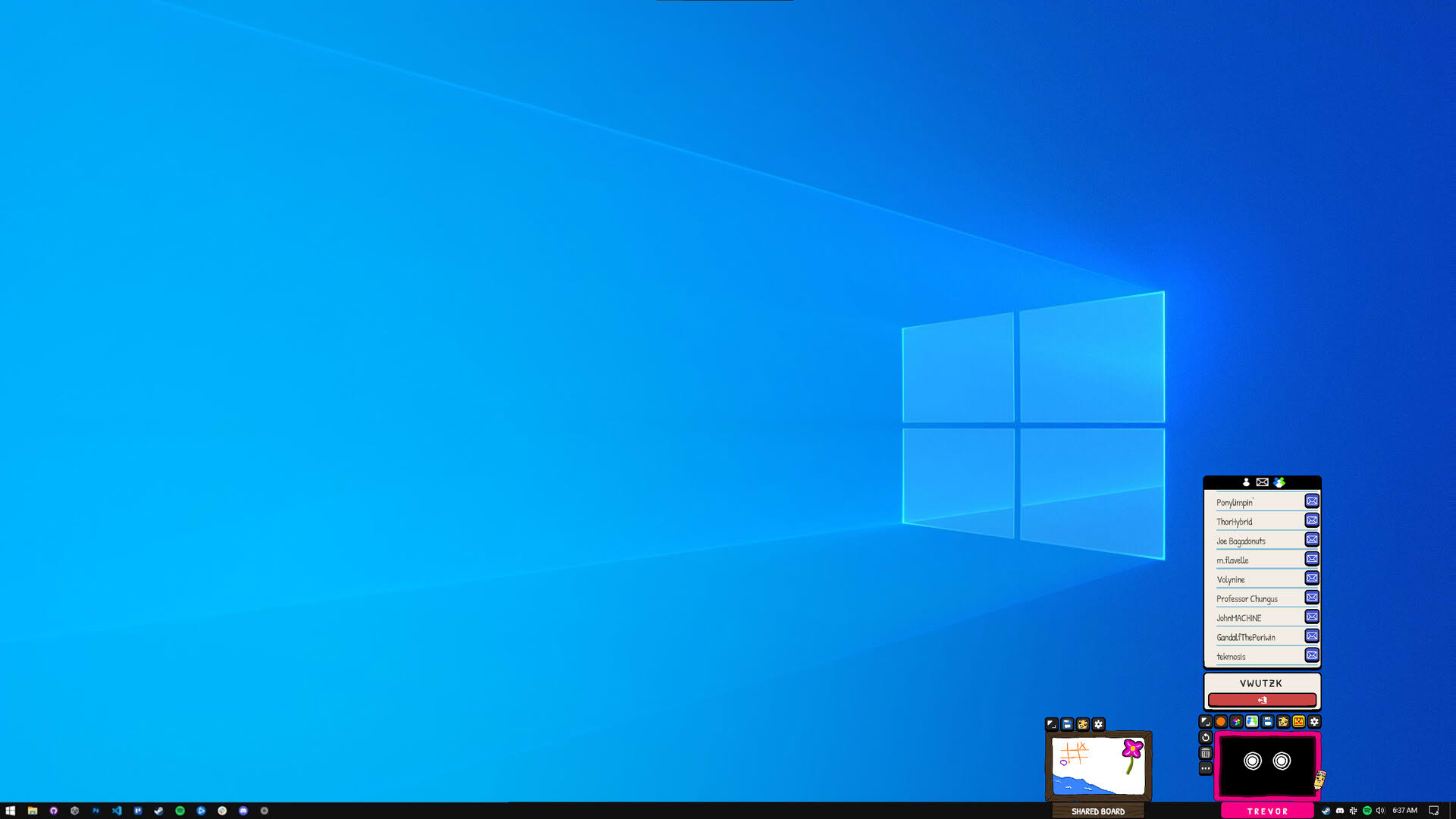Click the pencil character on the canvas edge
The height and width of the screenshot is (819, 1456).
tap(1319, 780)
